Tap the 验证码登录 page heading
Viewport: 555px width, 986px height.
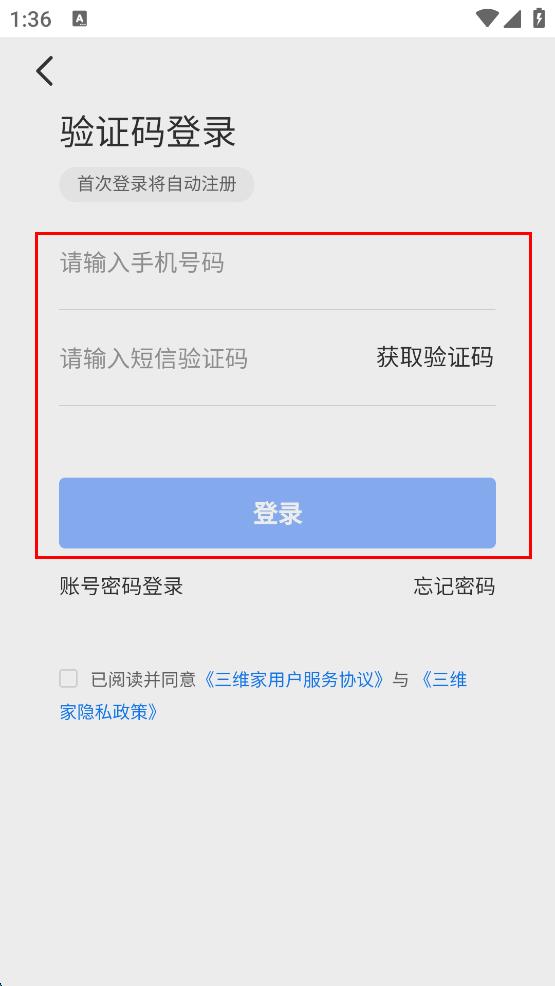tap(148, 132)
